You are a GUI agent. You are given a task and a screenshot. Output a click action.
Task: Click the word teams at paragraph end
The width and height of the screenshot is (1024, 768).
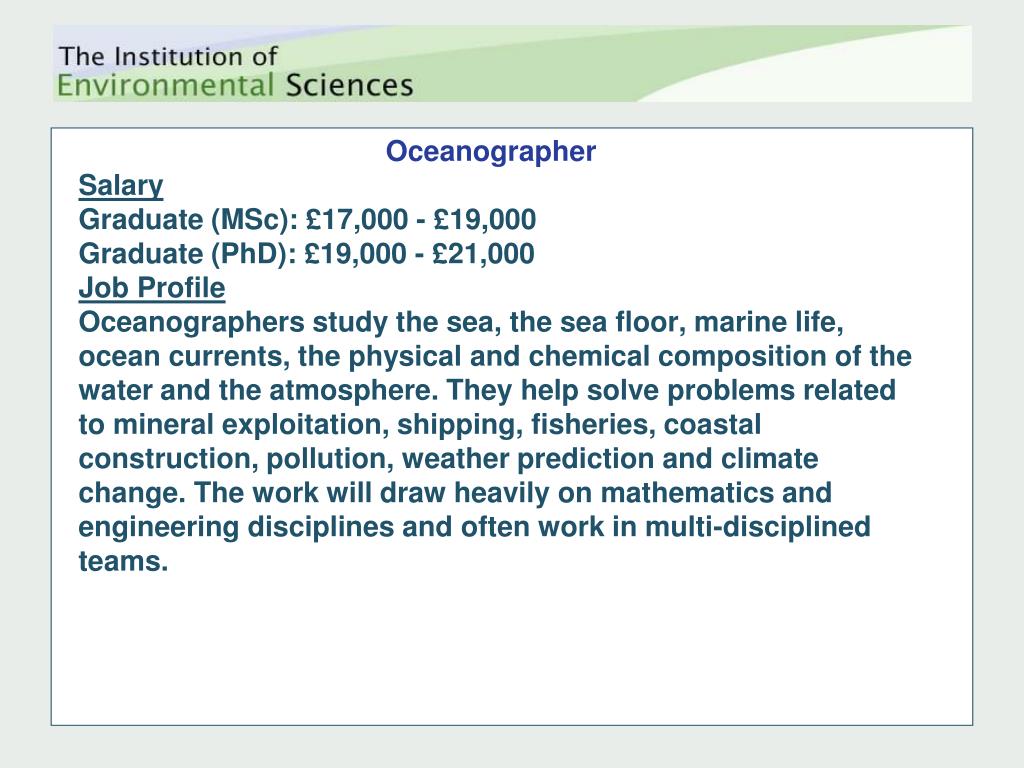123,561
